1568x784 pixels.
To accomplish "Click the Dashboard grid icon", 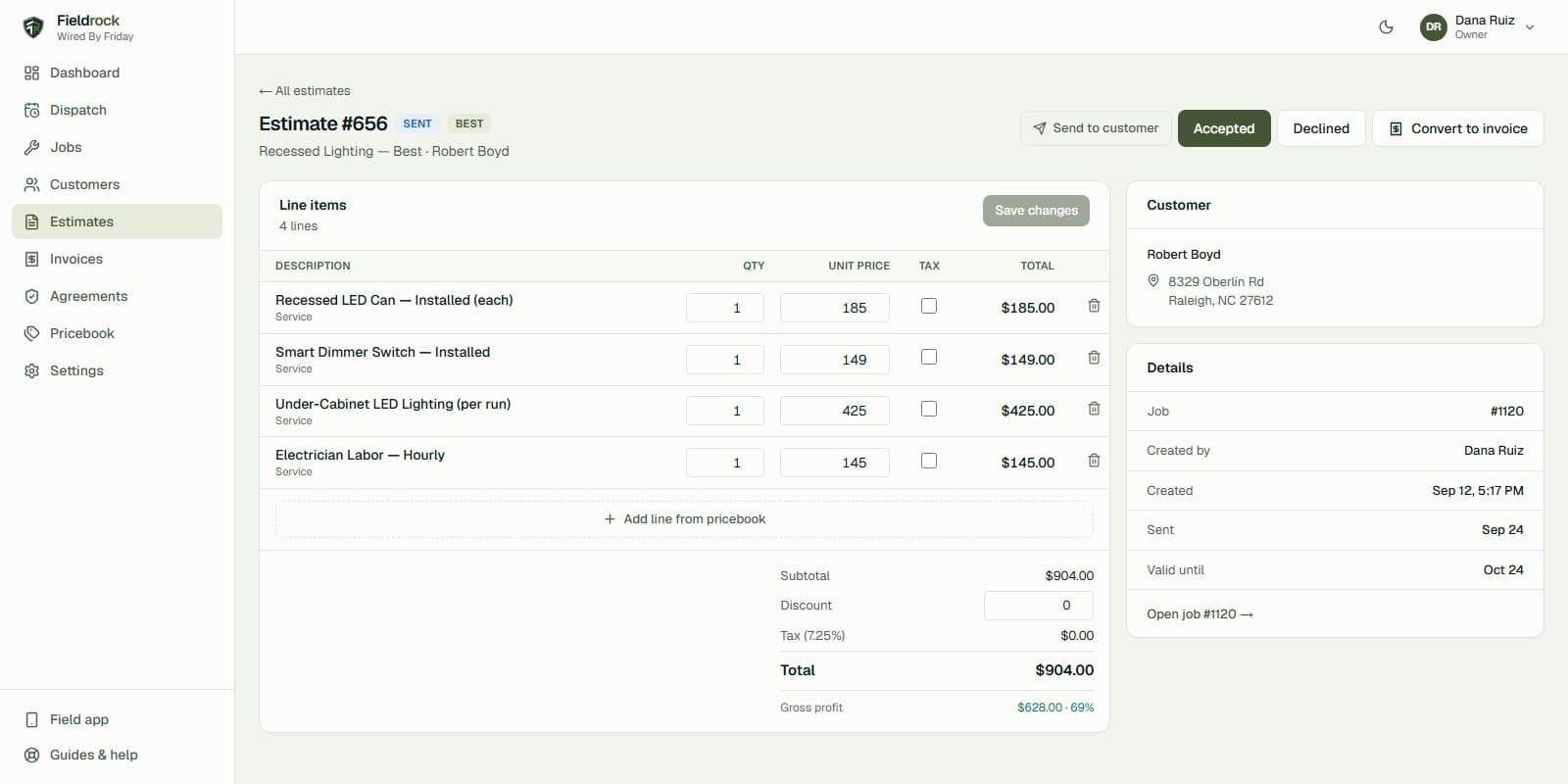I will point(32,73).
